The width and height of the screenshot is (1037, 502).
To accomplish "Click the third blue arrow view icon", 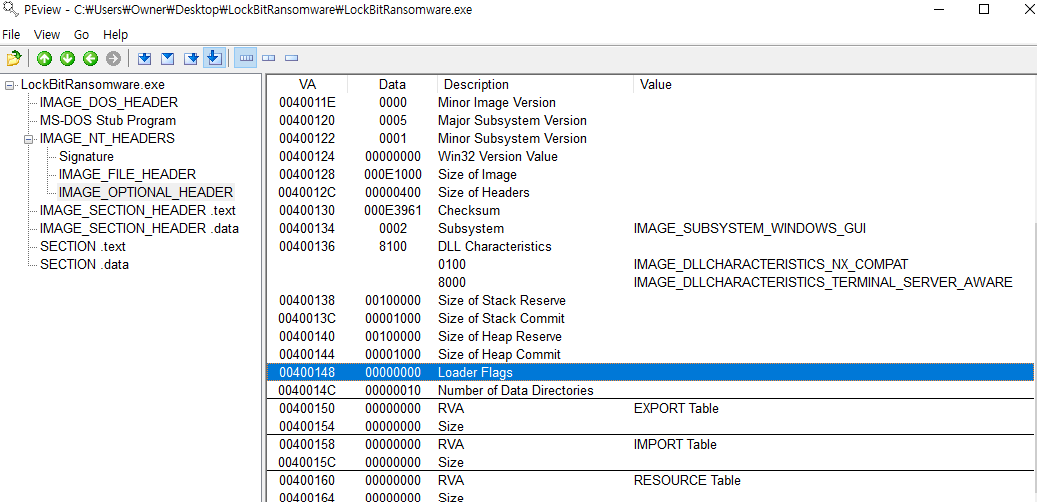I will tap(191, 59).
